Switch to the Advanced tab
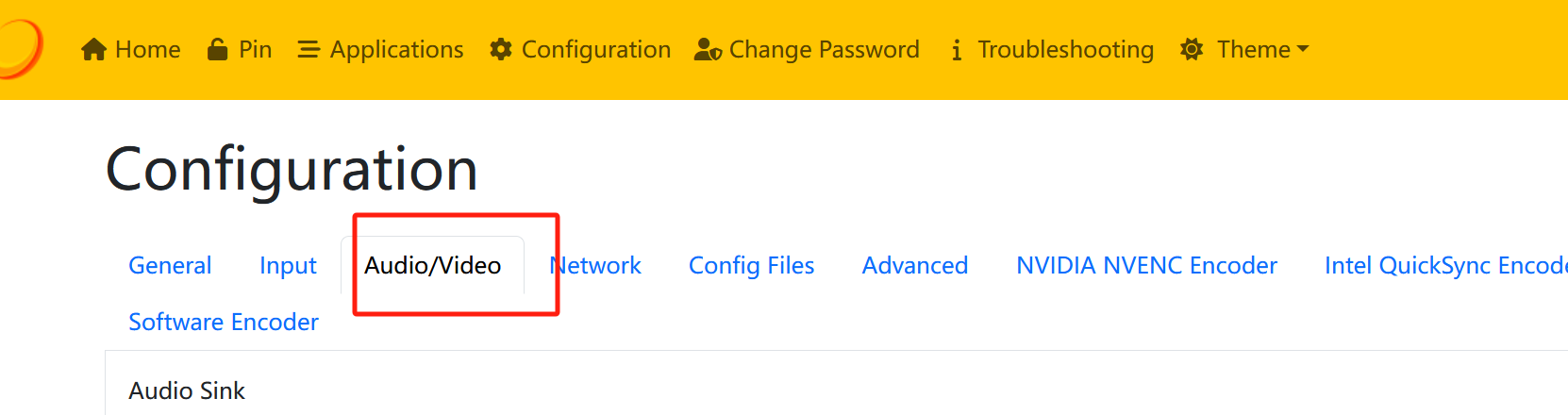This screenshot has height=415, width=1568. point(914,266)
